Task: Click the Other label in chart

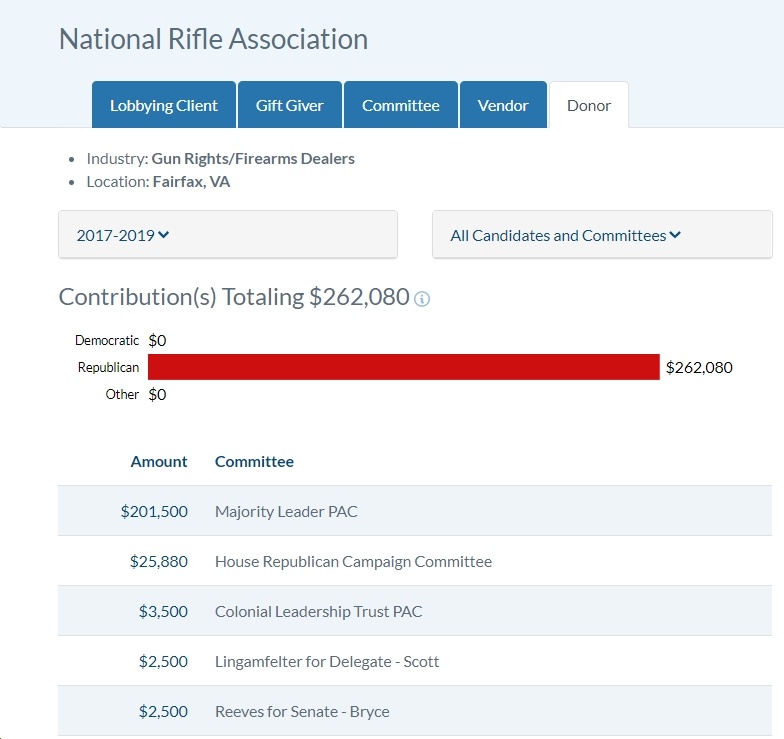Action: 122,394
